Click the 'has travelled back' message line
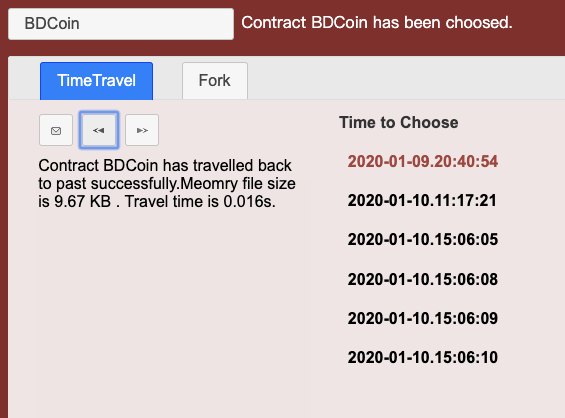Viewport: 565px width, 418px height. [x=165, y=165]
